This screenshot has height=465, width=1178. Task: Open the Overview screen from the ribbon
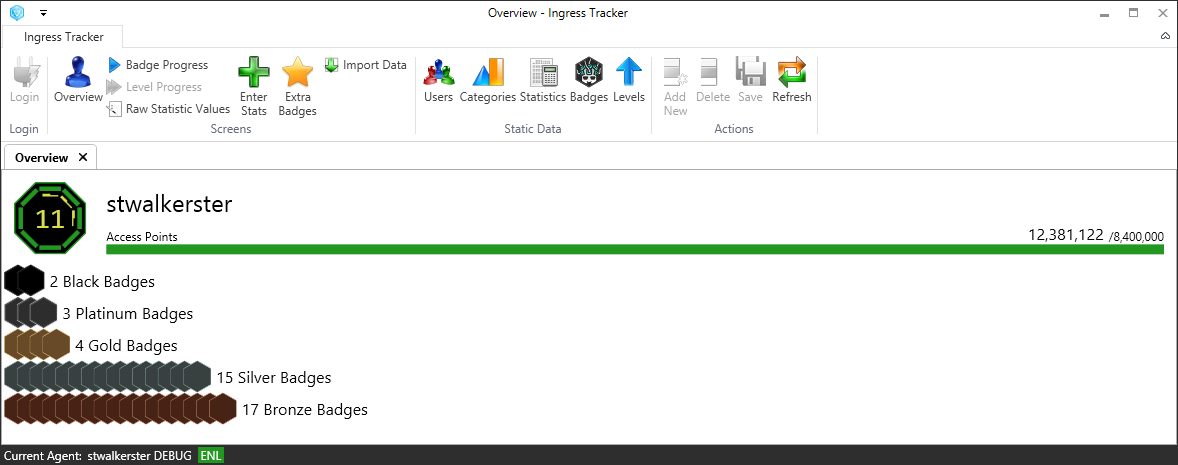pos(78,81)
